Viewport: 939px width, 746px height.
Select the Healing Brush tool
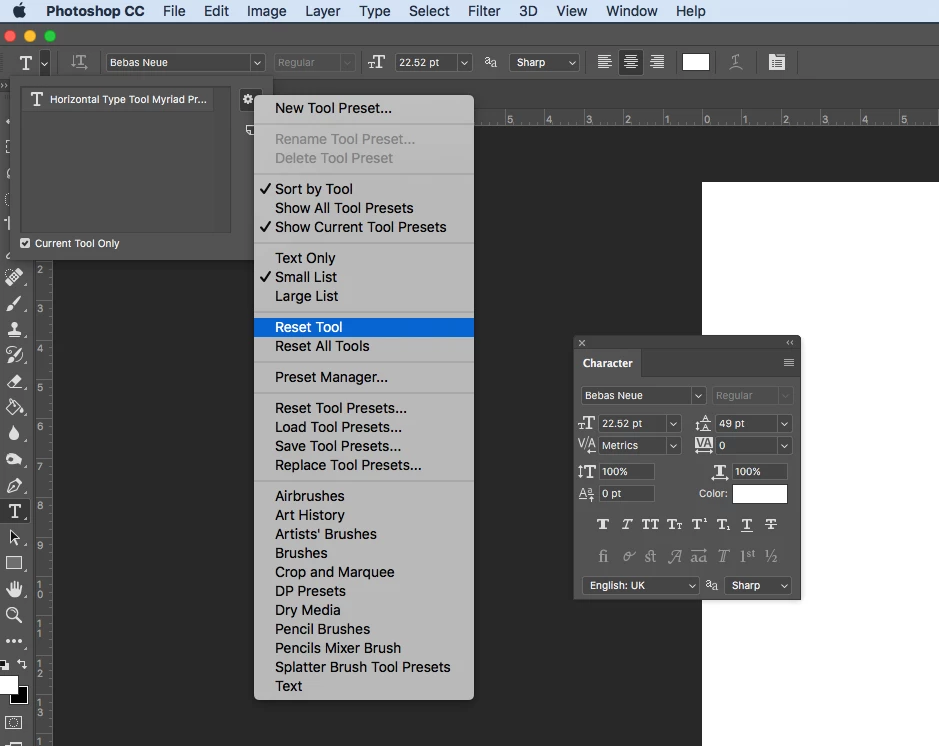pyautogui.click(x=14, y=277)
